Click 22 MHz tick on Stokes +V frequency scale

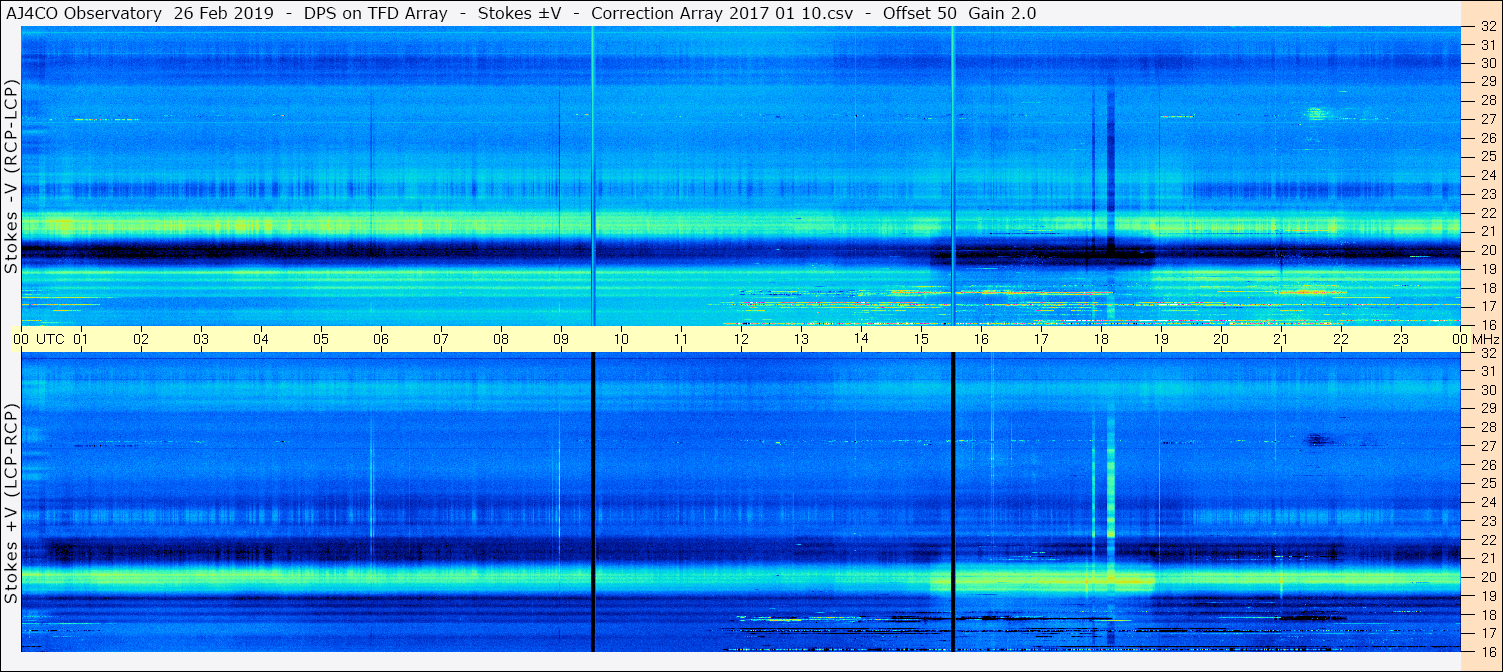[x=1487, y=539]
